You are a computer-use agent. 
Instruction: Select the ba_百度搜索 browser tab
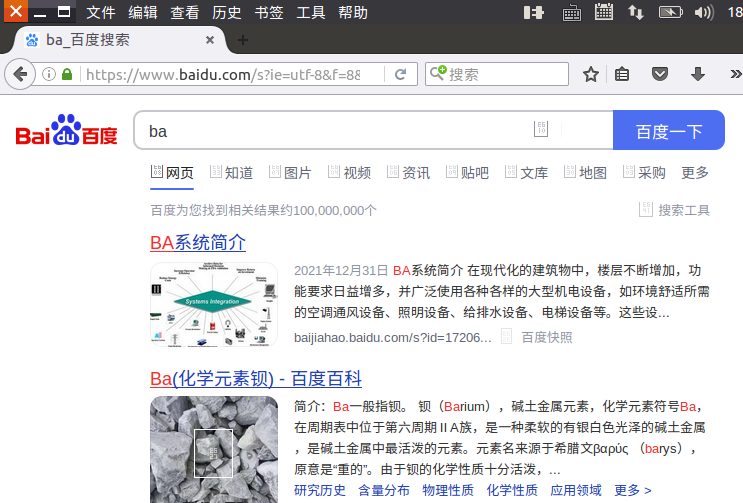[118, 40]
